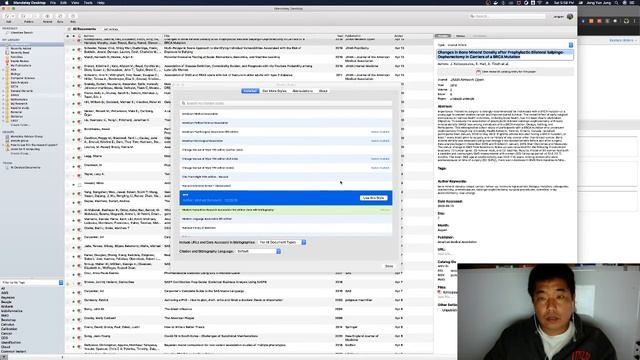Click the Sync toolbar icon
Image resolution: width=640 pixels, height=360 pixels.
pyautogui.click(x=60, y=16)
